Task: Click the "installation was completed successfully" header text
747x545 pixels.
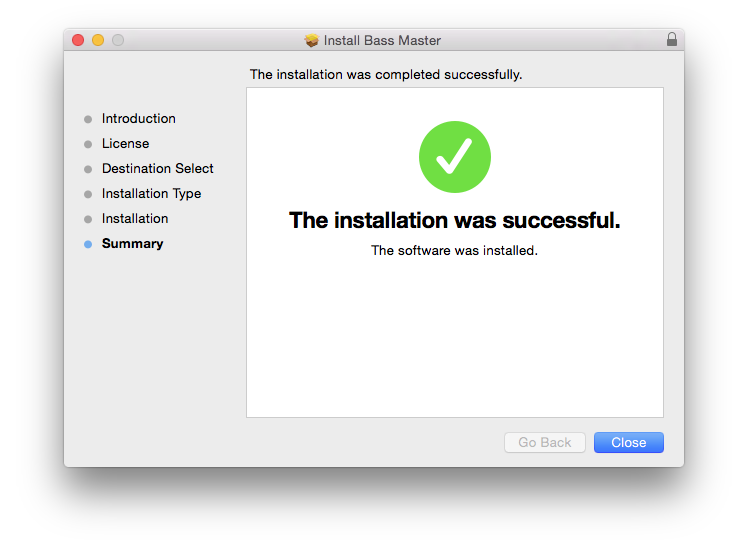Action: click(386, 75)
